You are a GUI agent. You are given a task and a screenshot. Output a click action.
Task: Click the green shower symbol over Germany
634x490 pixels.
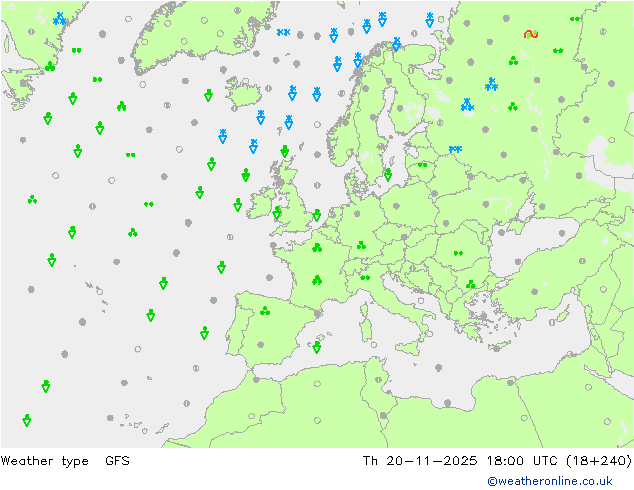(361, 245)
